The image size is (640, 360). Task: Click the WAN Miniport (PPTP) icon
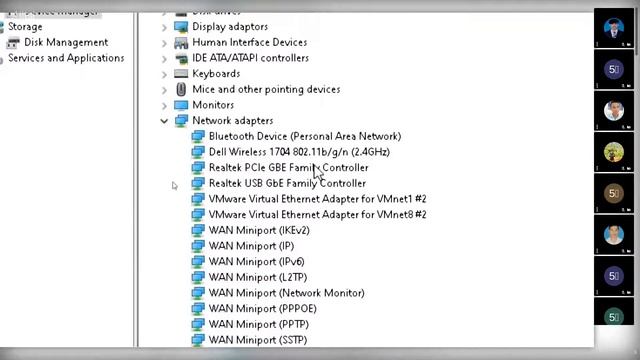point(198,324)
